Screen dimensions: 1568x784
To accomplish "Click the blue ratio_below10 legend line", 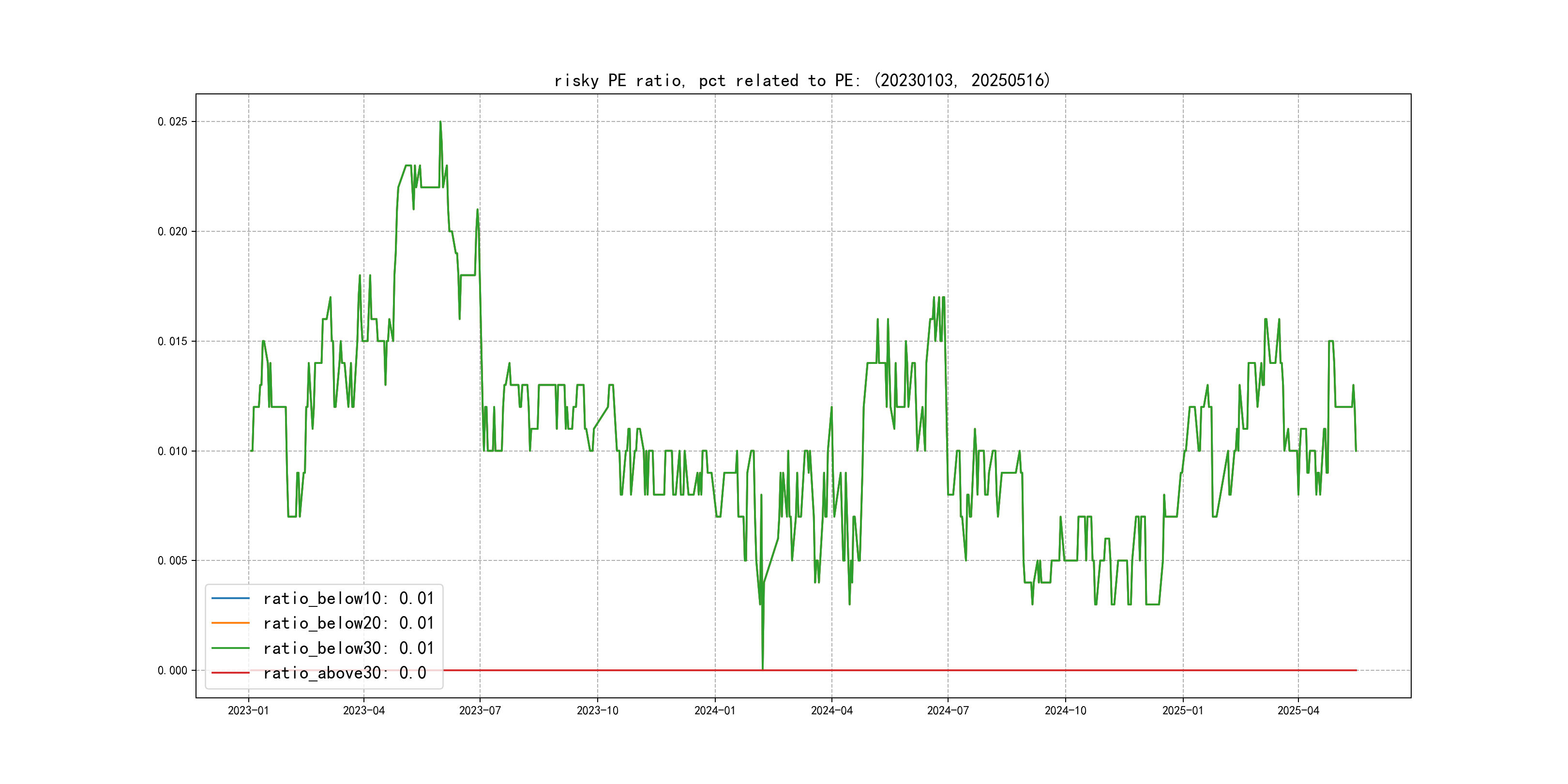I will click(x=230, y=598).
